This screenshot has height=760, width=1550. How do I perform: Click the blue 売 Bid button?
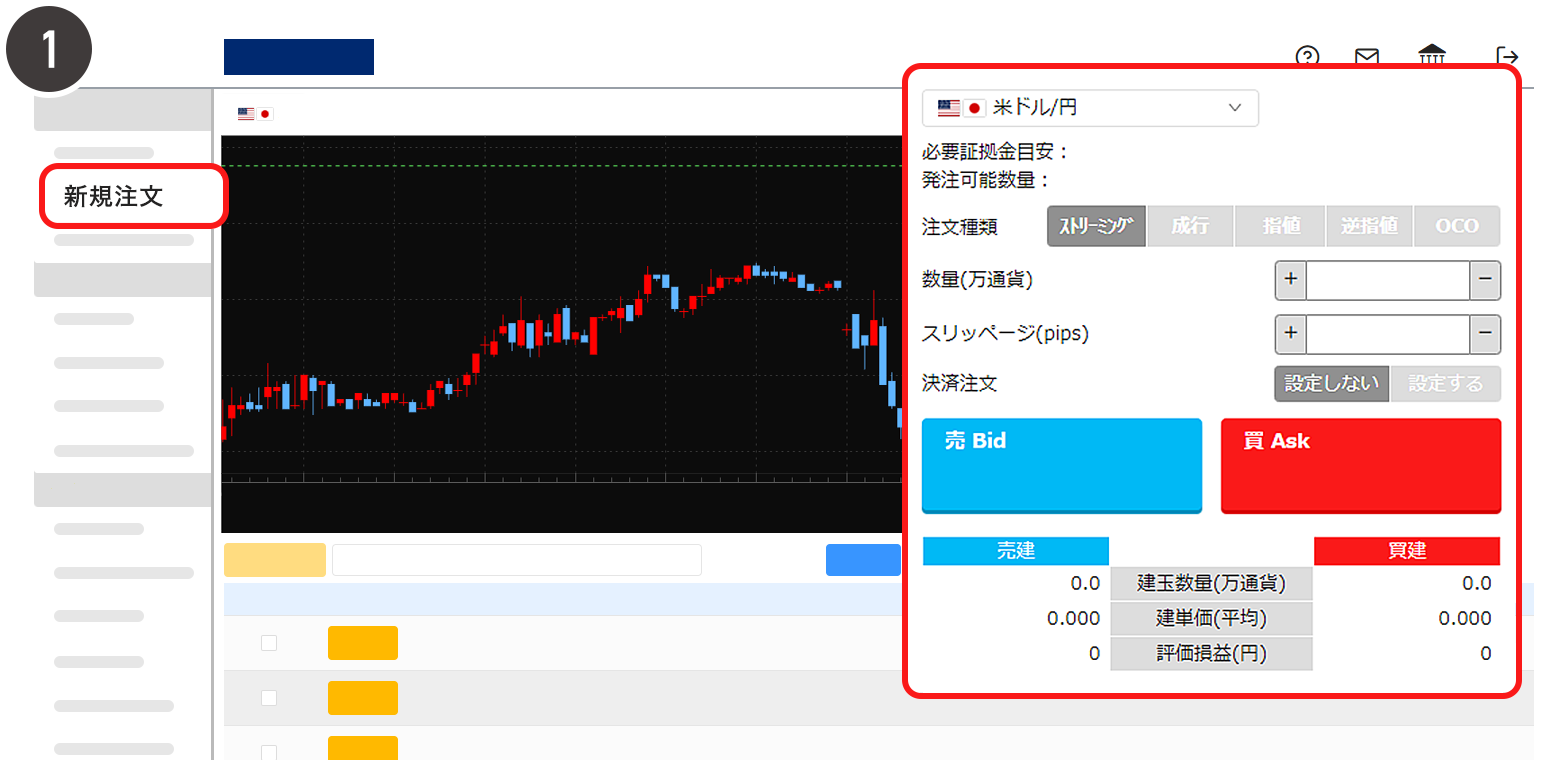1062,466
